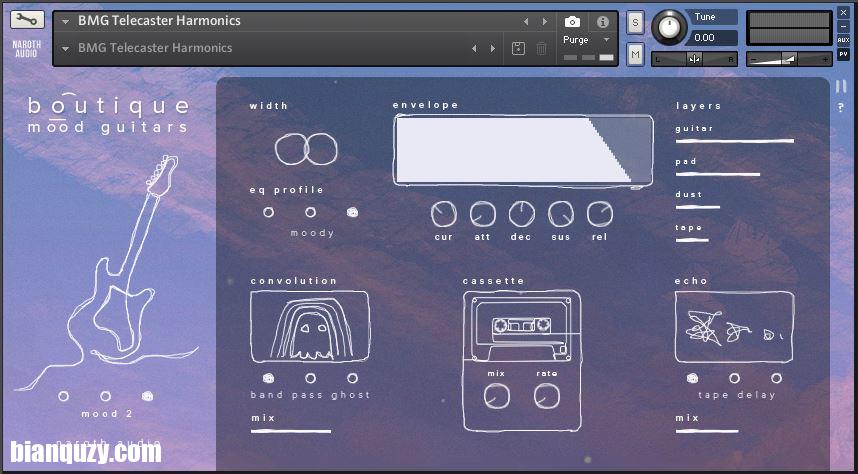This screenshot has width=858, height=474.
Task: Click the cassette mix knob
Action: pos(497,396)
